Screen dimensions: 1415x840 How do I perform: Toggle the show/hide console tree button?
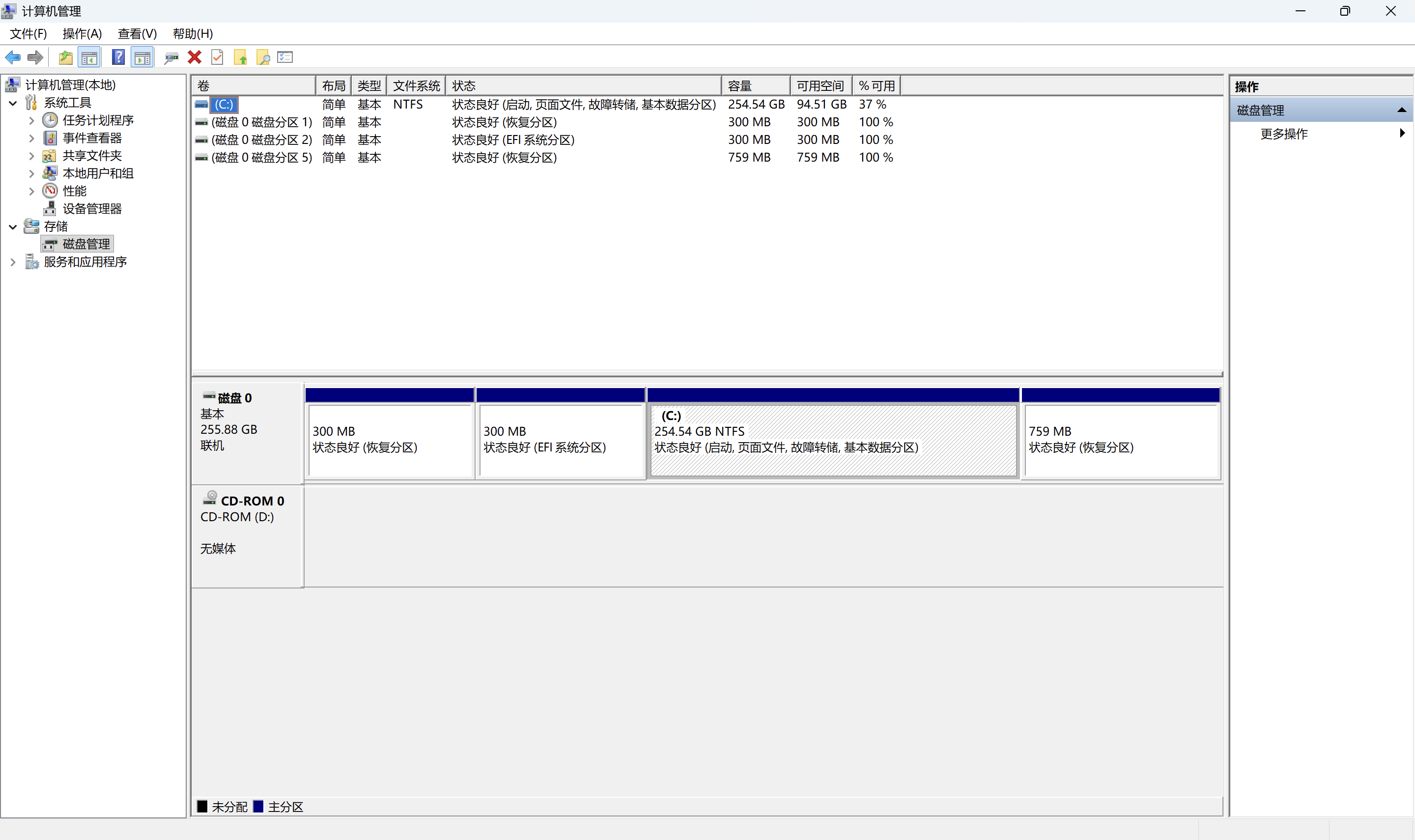(89, 57)
